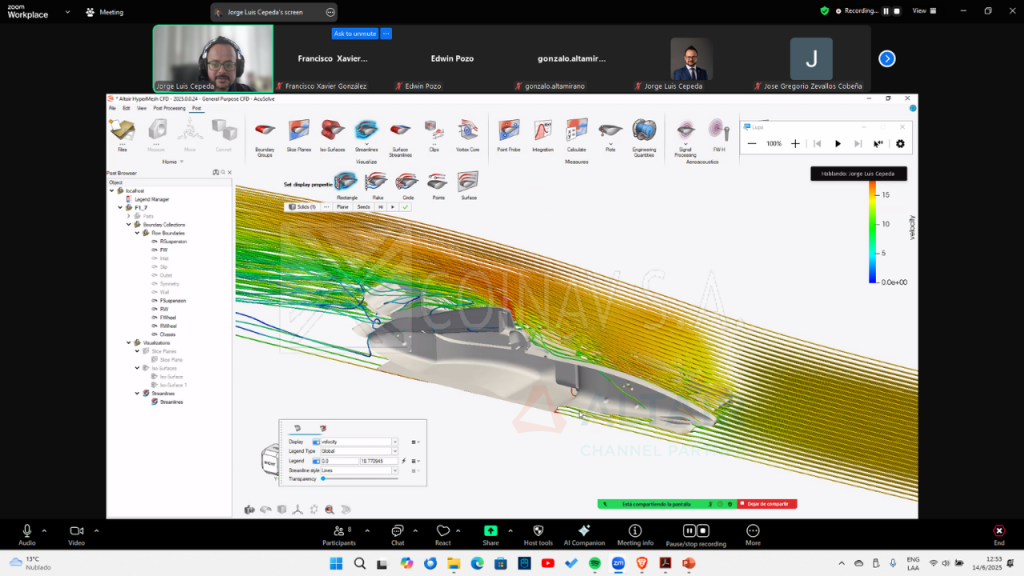The height and width of the screenshot is (576, 1024).
Task: Open the Streamlines visualization tool
Action: (366, 130)
